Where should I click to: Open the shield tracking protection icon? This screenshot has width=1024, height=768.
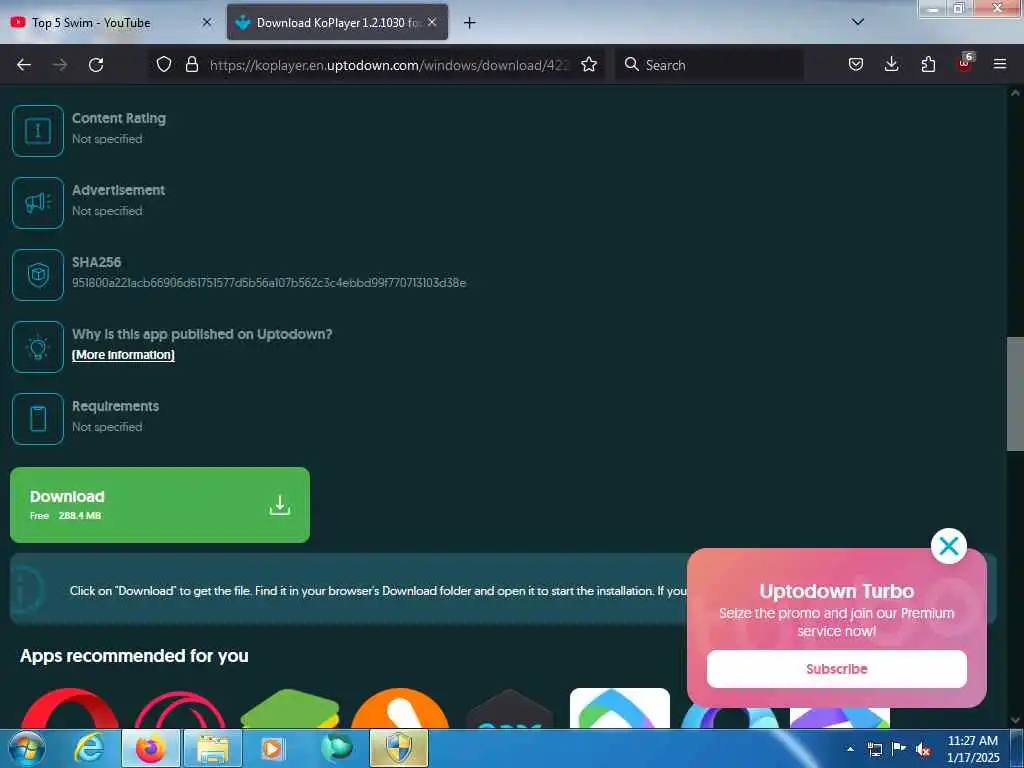pos(164,64)
